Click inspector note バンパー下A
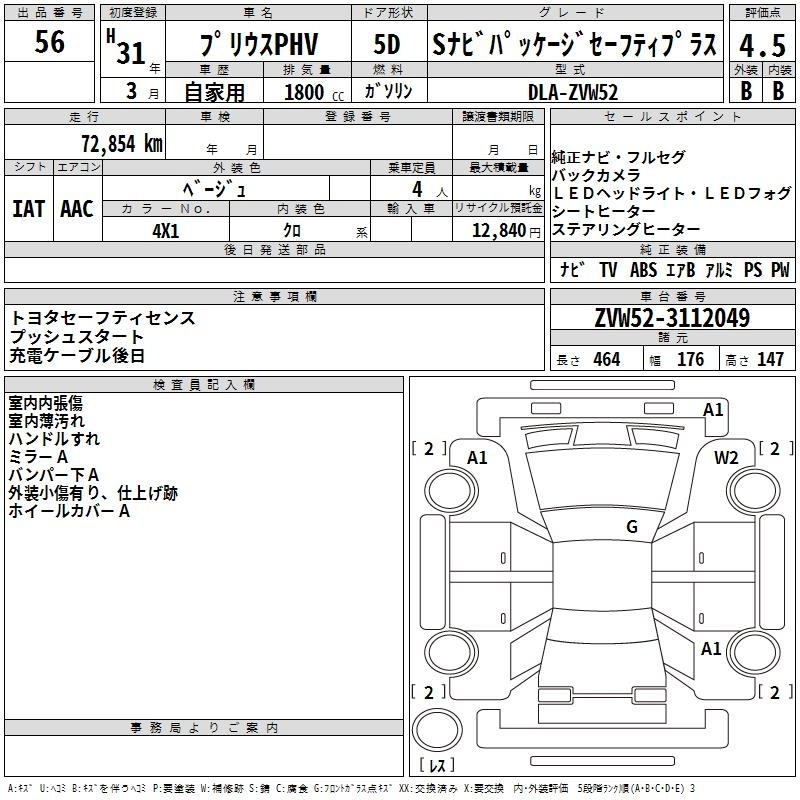The width and height of the screenshot is (800, 800). (x=54, y=475)
